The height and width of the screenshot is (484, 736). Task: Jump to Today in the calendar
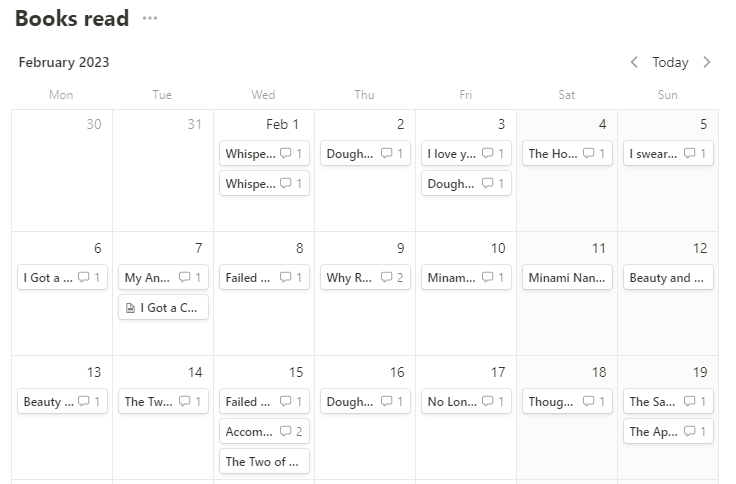(670, 62)
